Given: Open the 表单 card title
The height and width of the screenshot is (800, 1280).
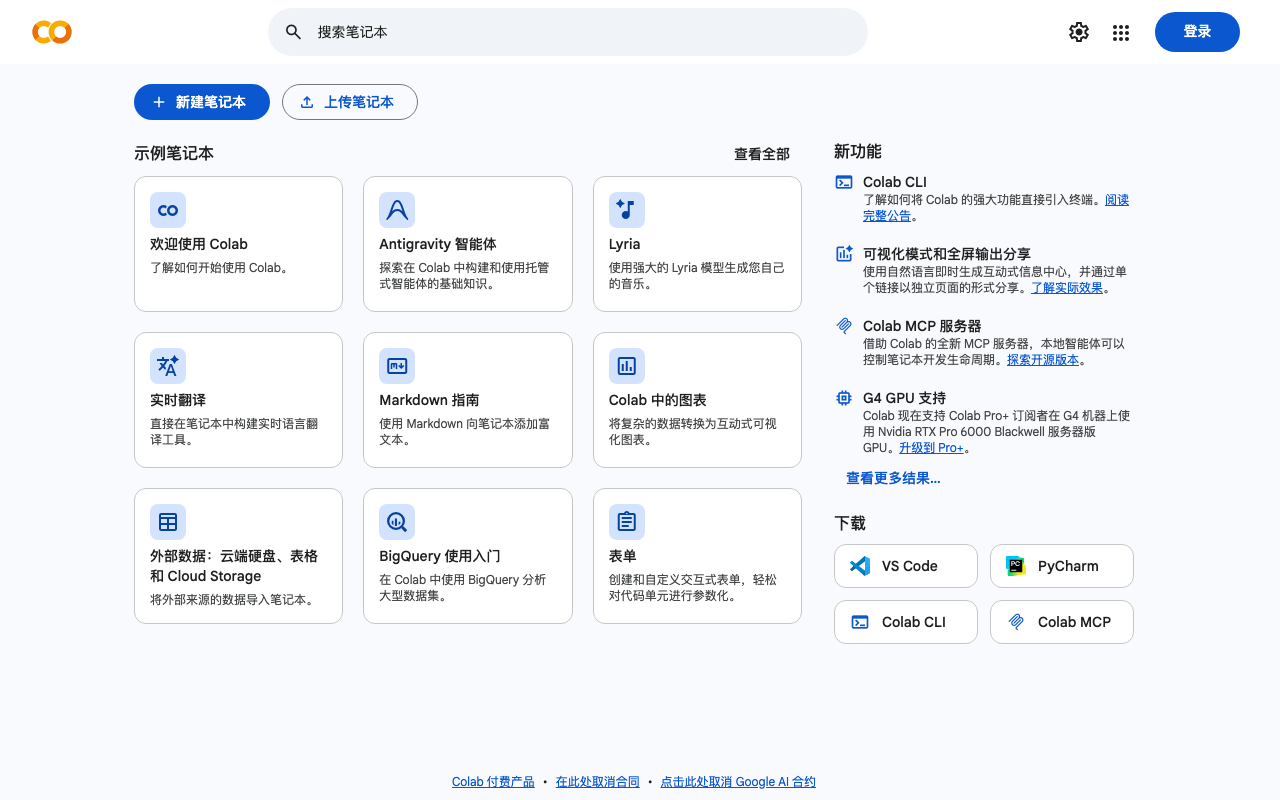Looking at the screenshot, I should (623, 556).
